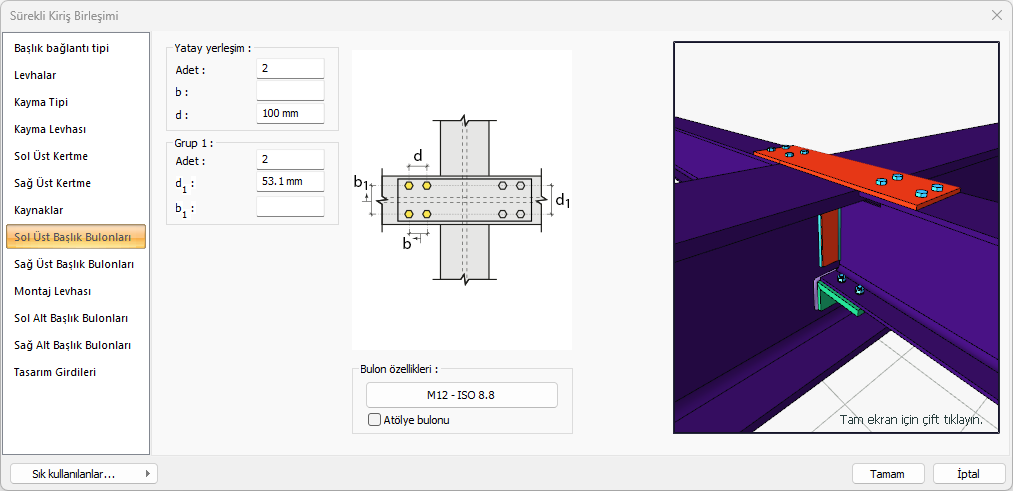Select Başlık bağlantı tipi in the sidebar
Screen dimensions: 1013x491
coord(62,48)
